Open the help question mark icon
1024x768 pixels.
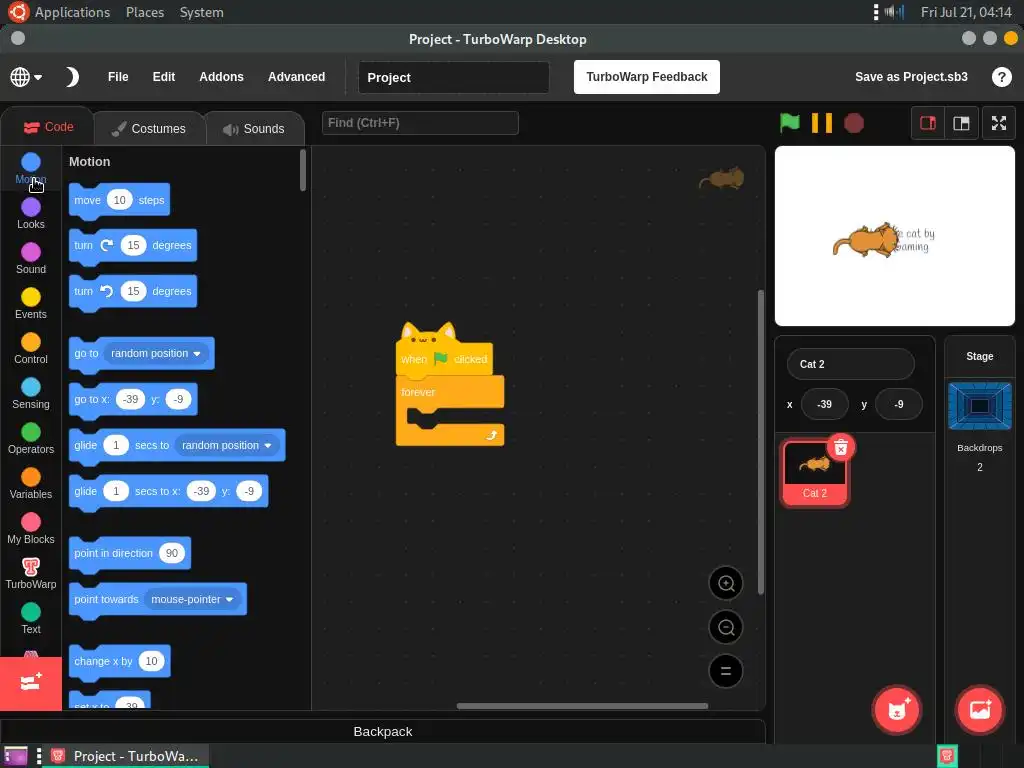[x=1001, y=77]
